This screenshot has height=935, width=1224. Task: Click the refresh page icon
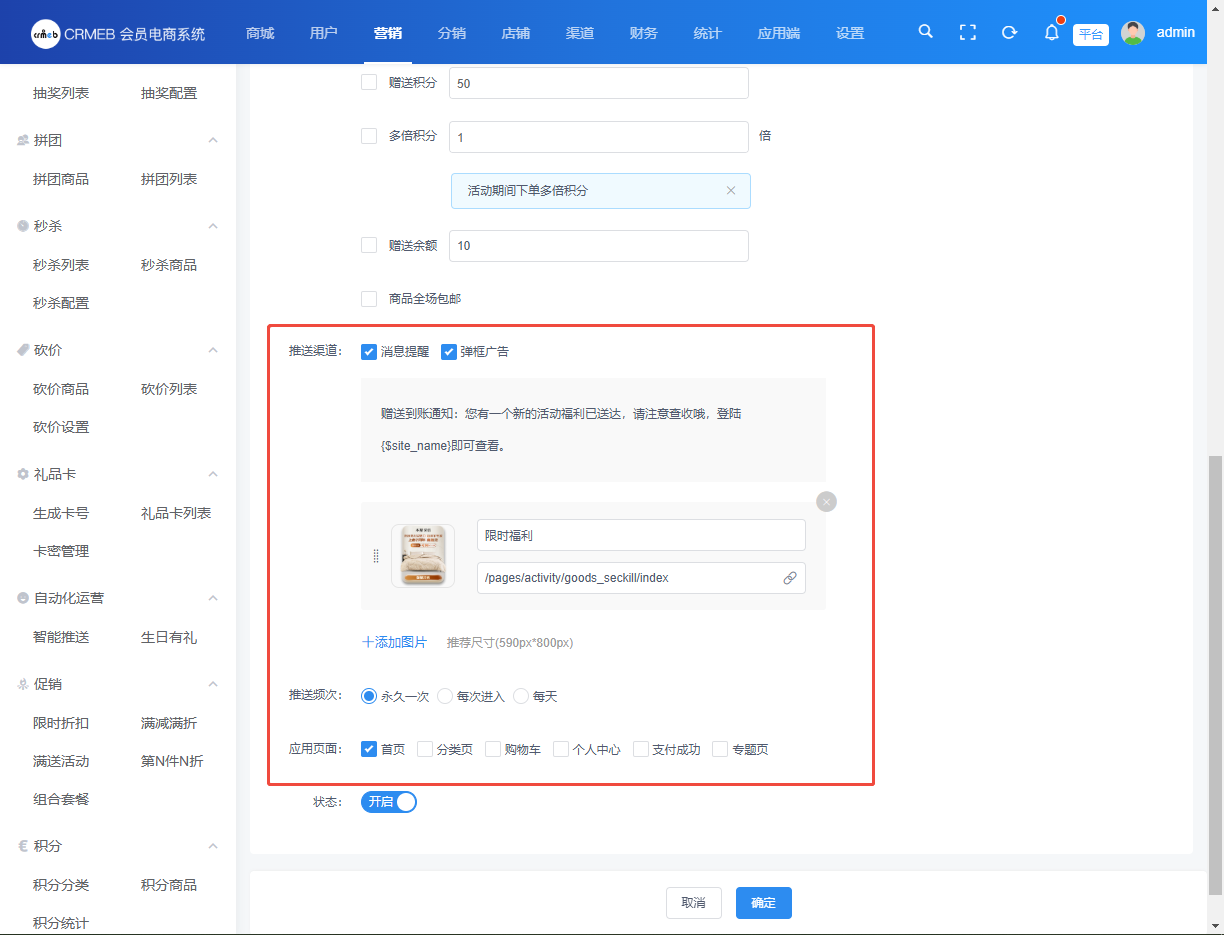[x=1009, y=32]
